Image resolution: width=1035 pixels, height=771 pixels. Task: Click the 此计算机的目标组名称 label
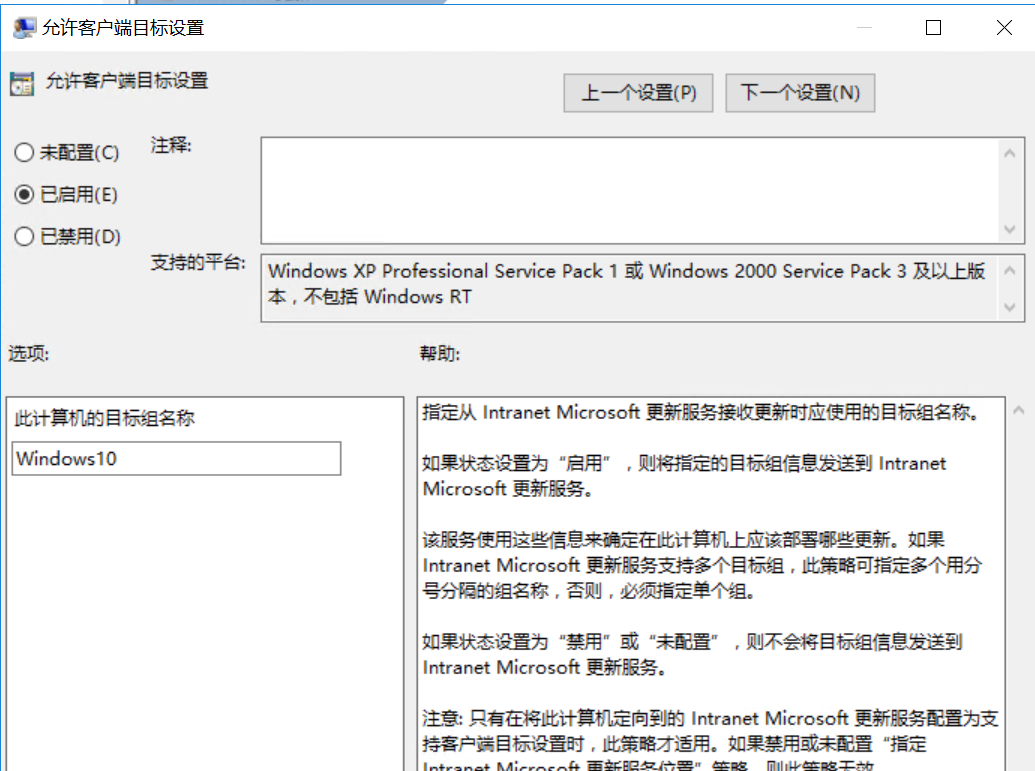pyautogui.click(x=104, y=418)
